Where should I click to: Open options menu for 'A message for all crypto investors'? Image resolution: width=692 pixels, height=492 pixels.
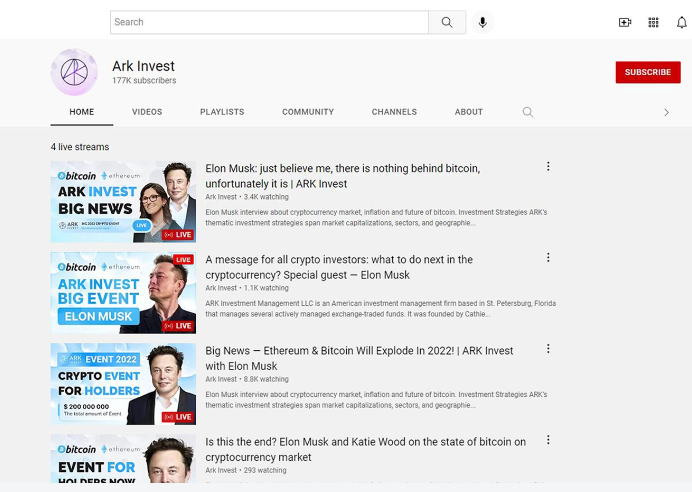pos(548,258)
